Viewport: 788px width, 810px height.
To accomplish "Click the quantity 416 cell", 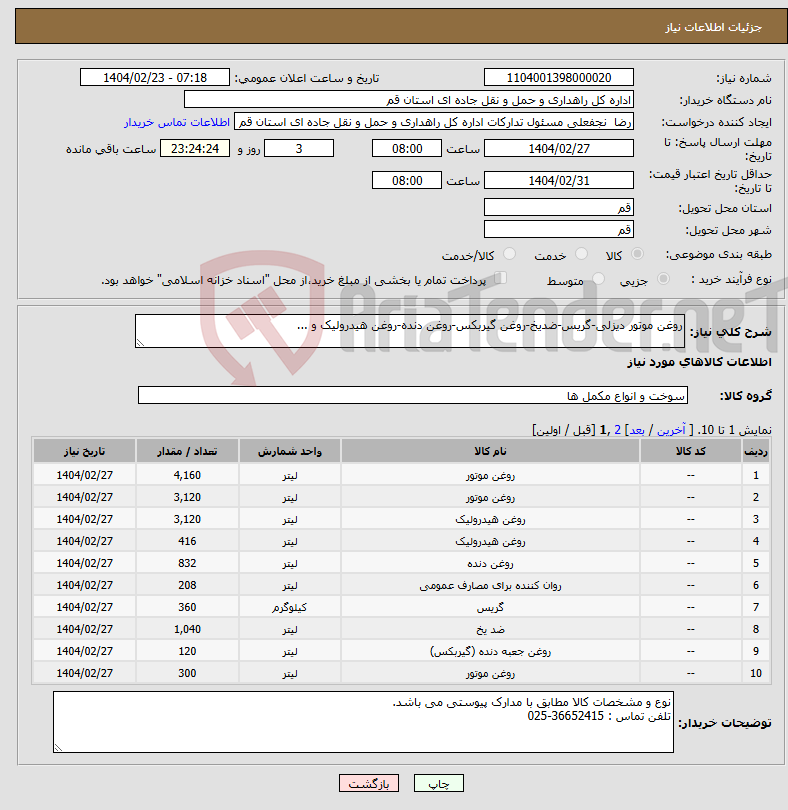I will pos(187,541).
